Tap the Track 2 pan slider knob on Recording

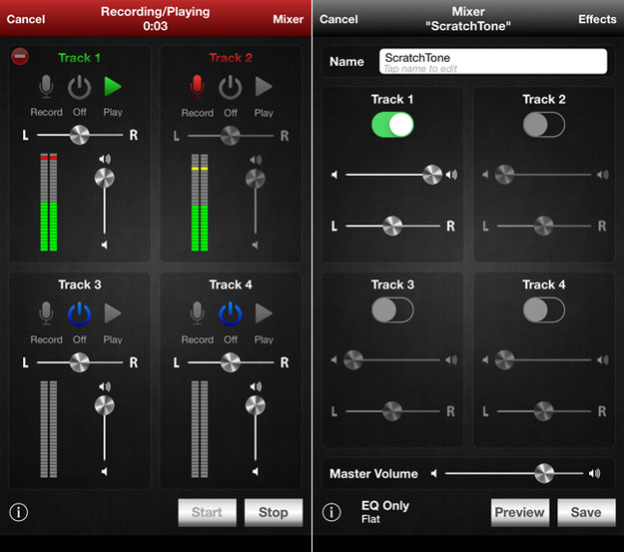[230, 136]
